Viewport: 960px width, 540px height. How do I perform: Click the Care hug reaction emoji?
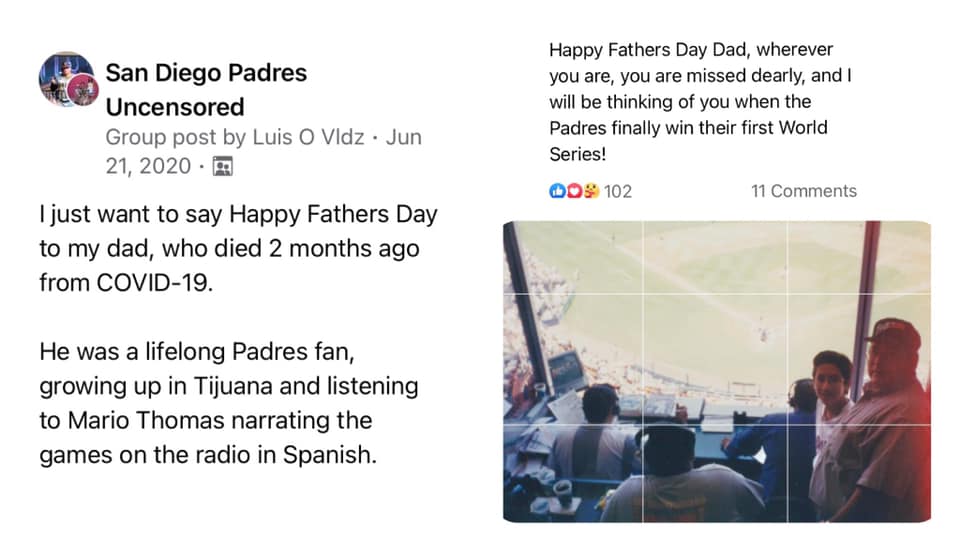591,191
